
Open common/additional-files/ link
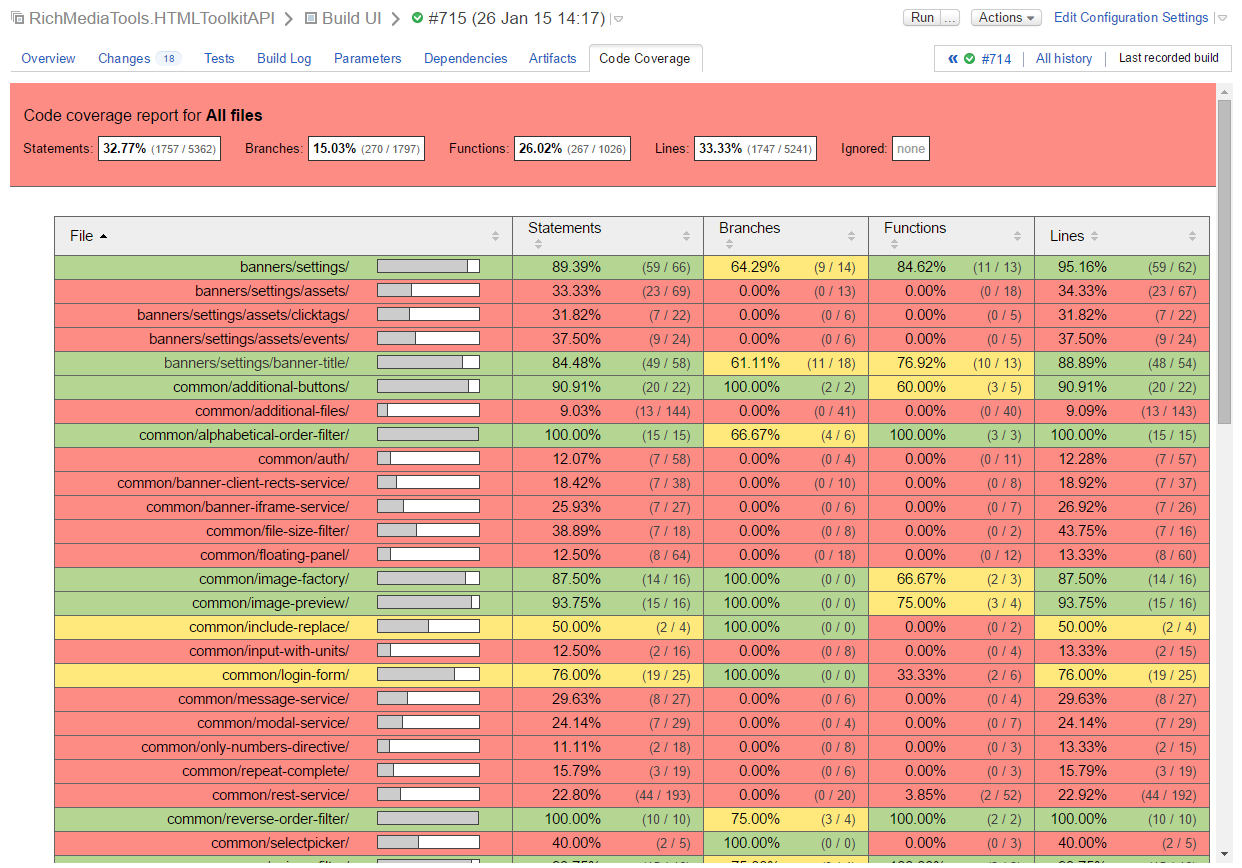pyautogui.click(x=272, y=411)
